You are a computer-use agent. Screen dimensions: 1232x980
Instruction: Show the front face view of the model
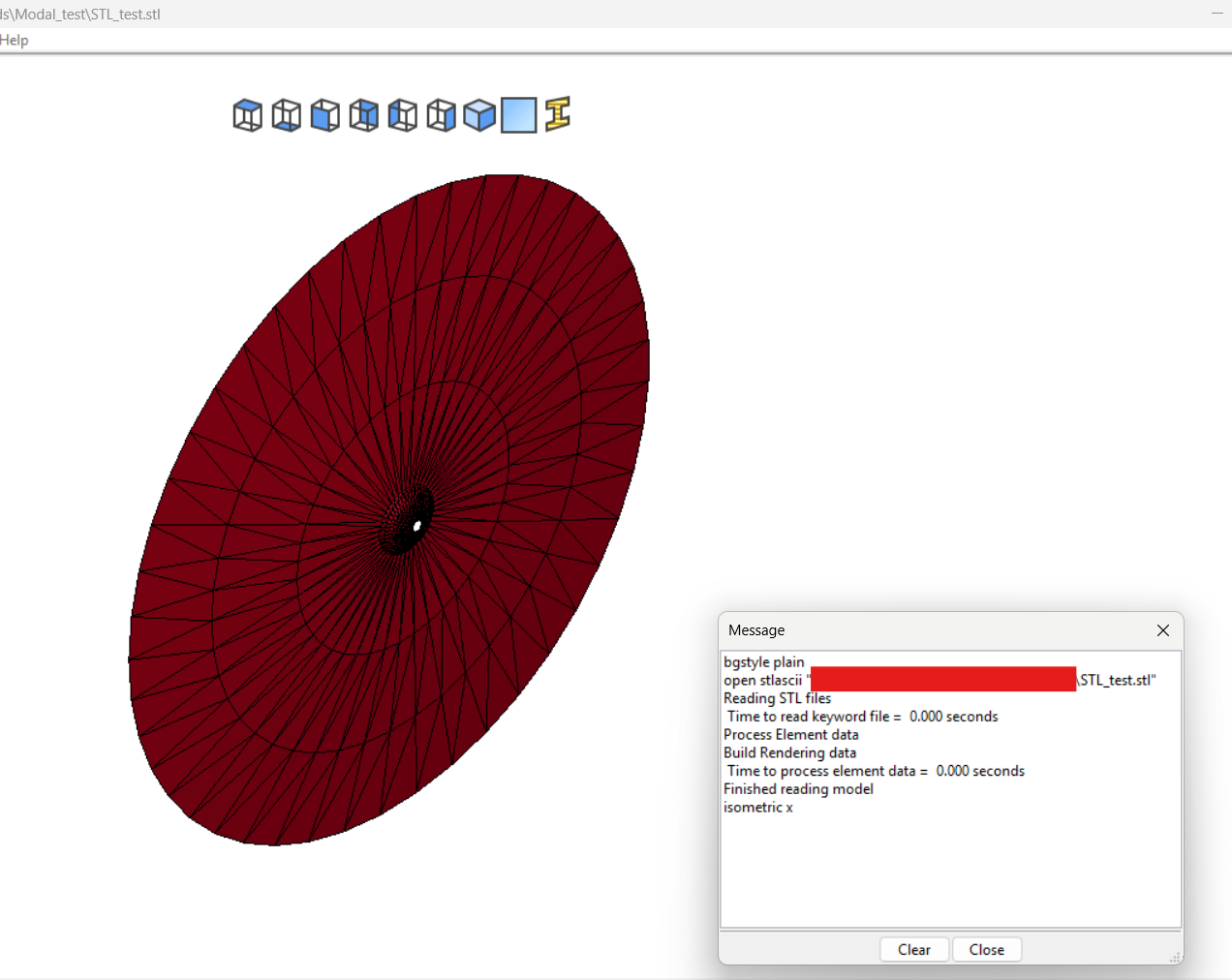[325, 115]
